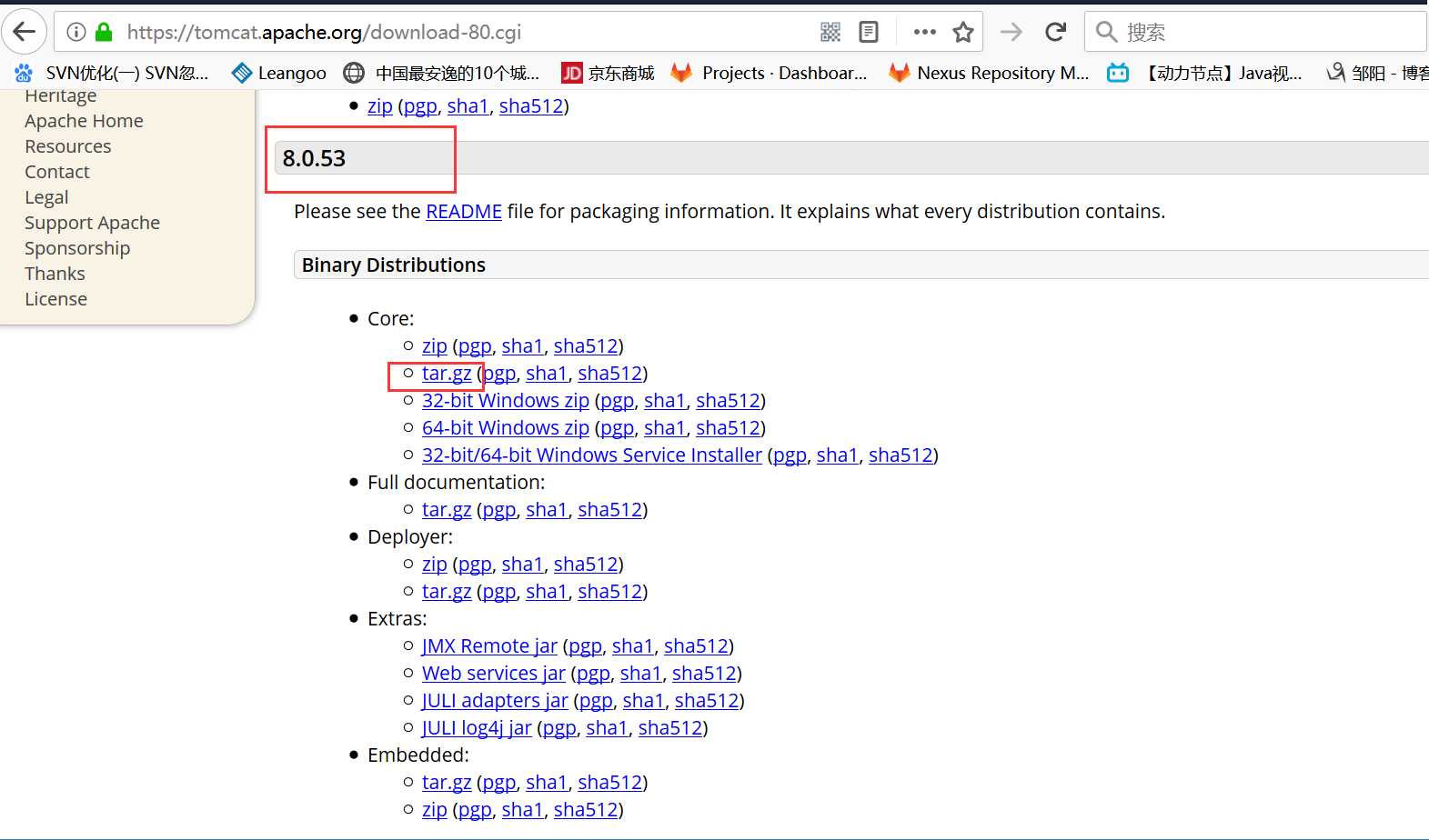Open the 邹阳 博客 bookmark
Image resolution: width=1429 pixels, height=840 pixels.
pyautogui.click(x=1377, y=73)
